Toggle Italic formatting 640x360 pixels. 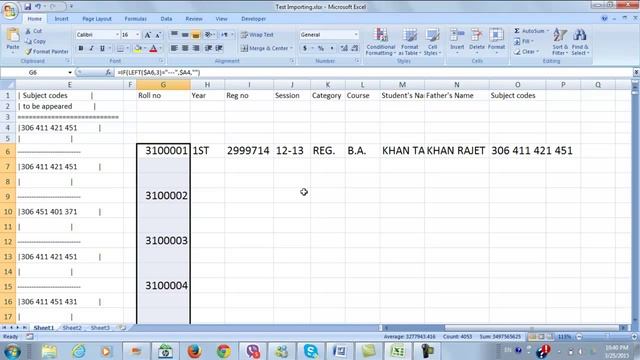(91, 48)
